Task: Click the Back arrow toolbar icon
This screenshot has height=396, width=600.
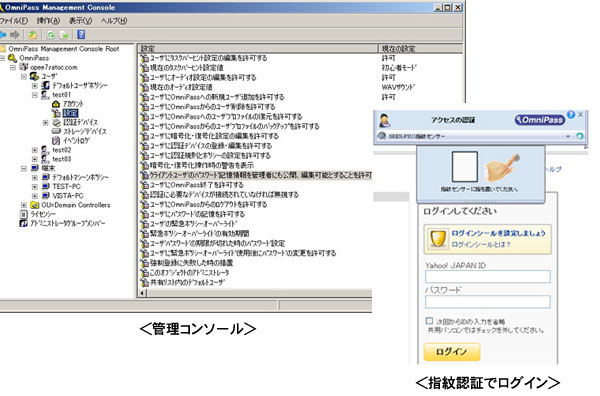Action: pyautogui.click(x=3, y=35)
